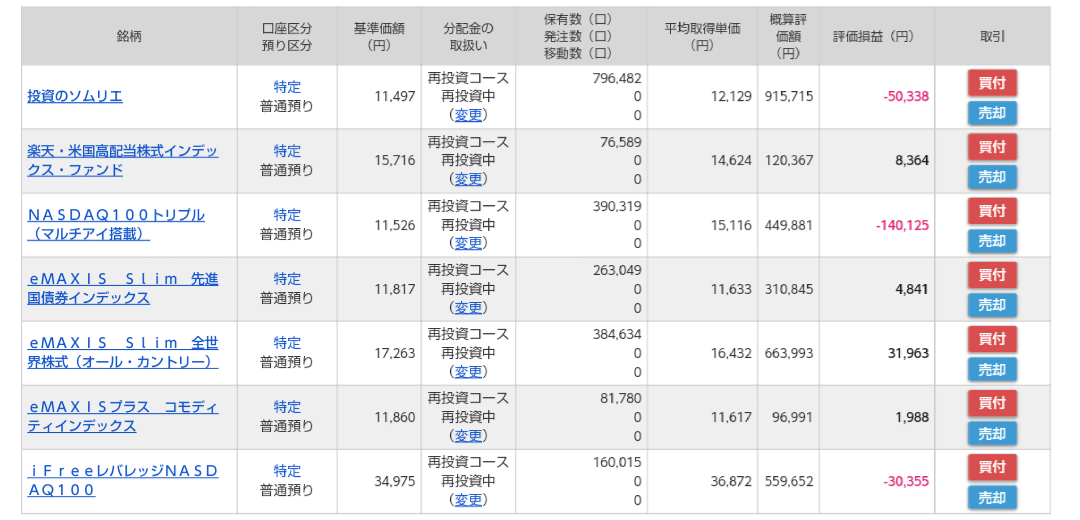This screenshot has width=1080, height=520.
Task: Click the 平均取得単価 column header
Action: 703,37
